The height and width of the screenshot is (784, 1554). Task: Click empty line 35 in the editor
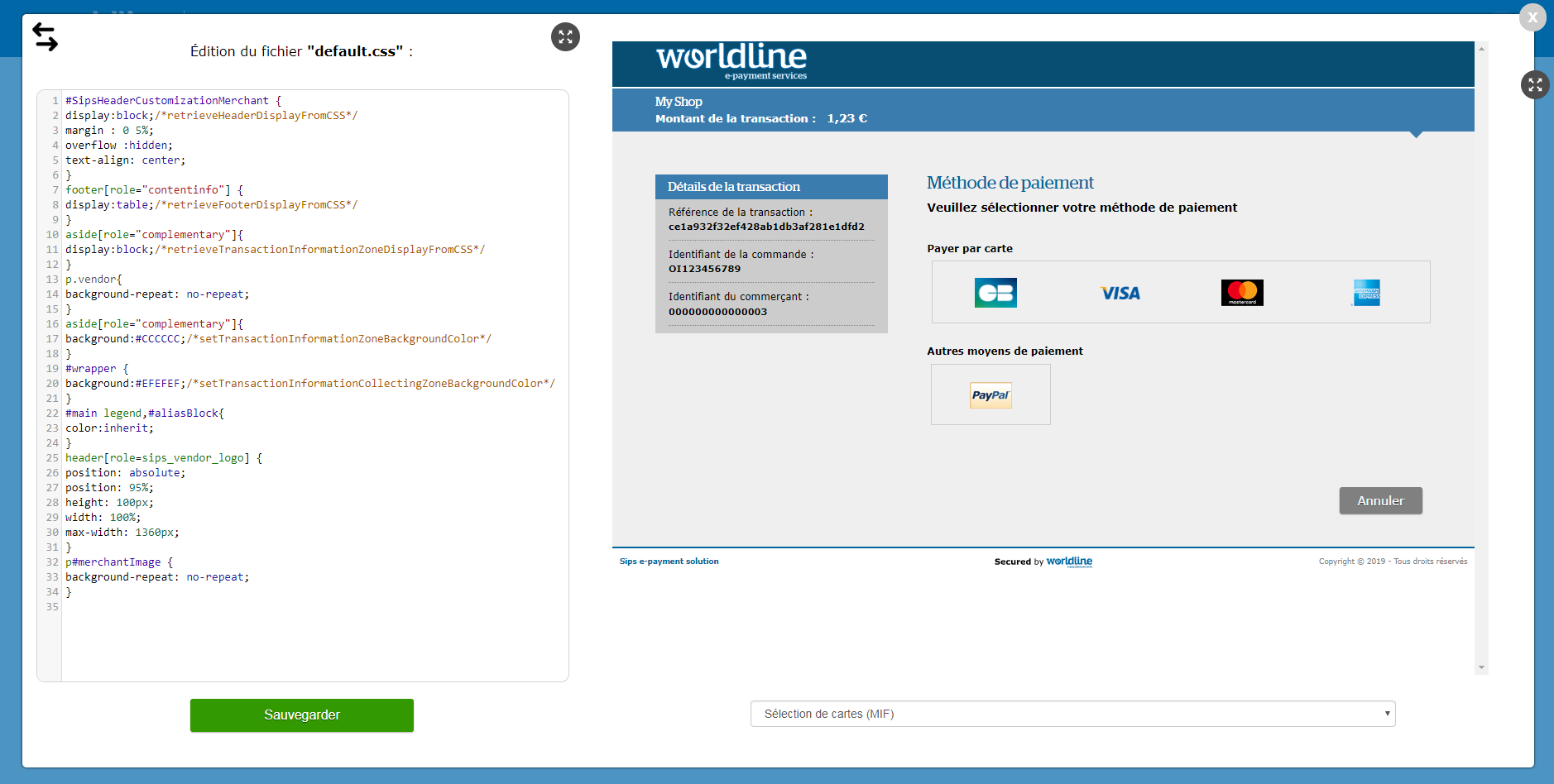point(314,607)
